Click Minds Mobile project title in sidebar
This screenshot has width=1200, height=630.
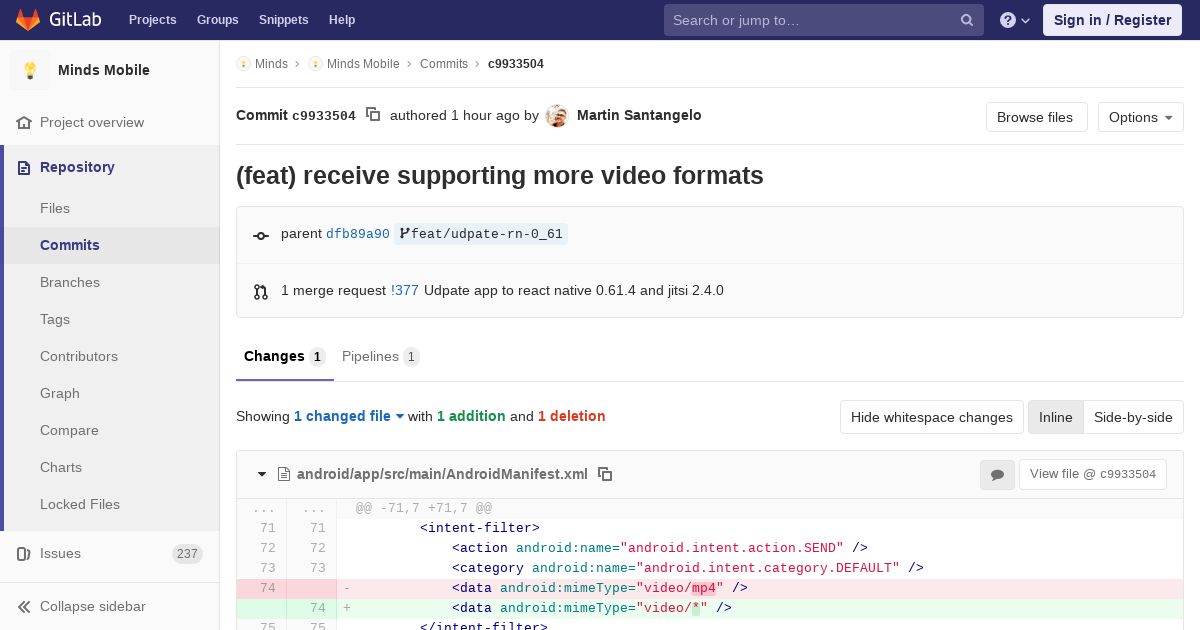tap(104, 70)
